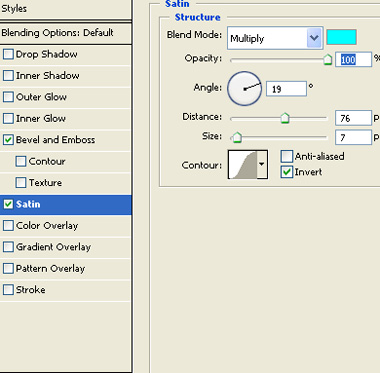380x373 pixels.
Task: Select the highlighted Satin row label
Action: [28, 204]
